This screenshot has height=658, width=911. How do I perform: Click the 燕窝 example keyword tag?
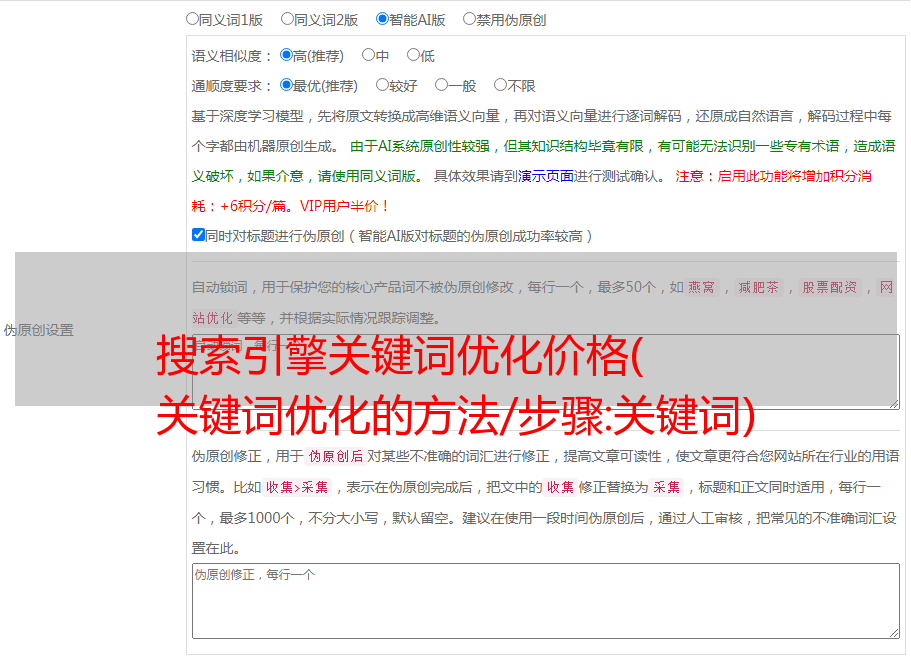[x=702, y=287]
